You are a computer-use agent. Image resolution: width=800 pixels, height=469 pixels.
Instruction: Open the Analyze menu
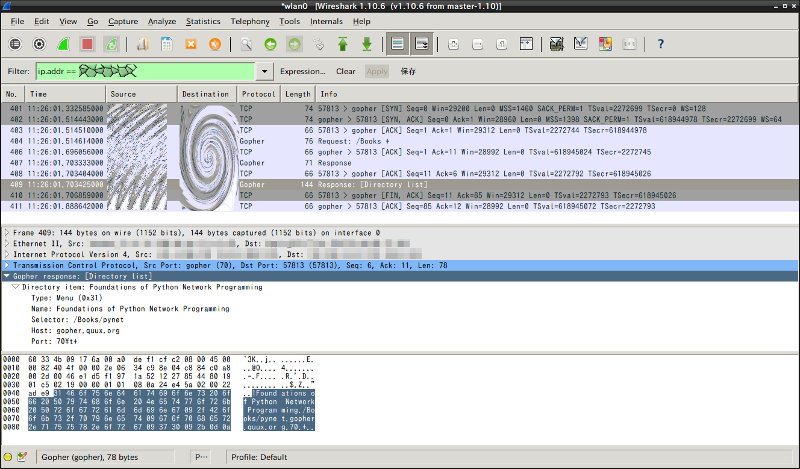tap(162, 21)
